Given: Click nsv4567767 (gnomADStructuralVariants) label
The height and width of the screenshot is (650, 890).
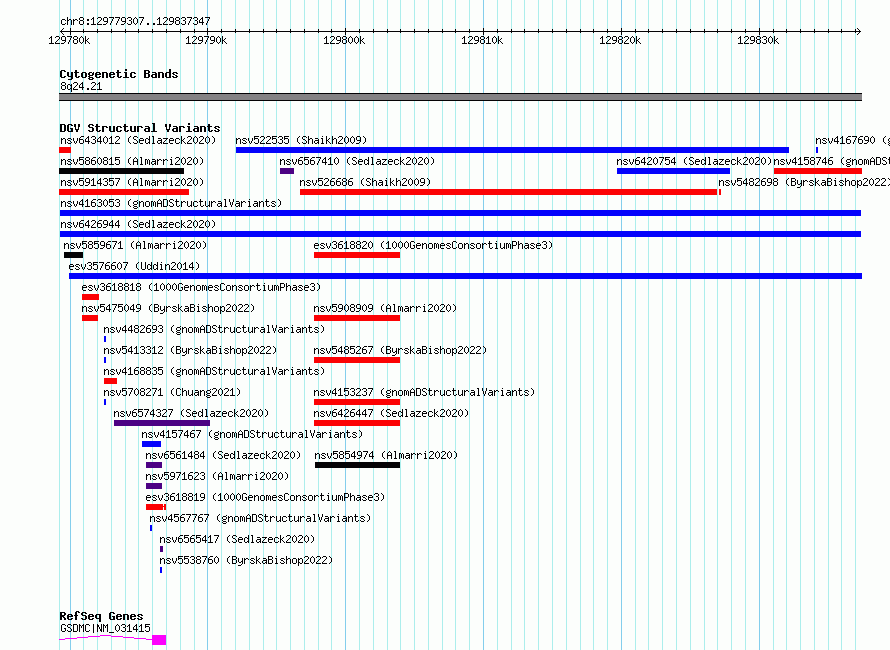Looking at the screenshot, I should click(260, 518).
